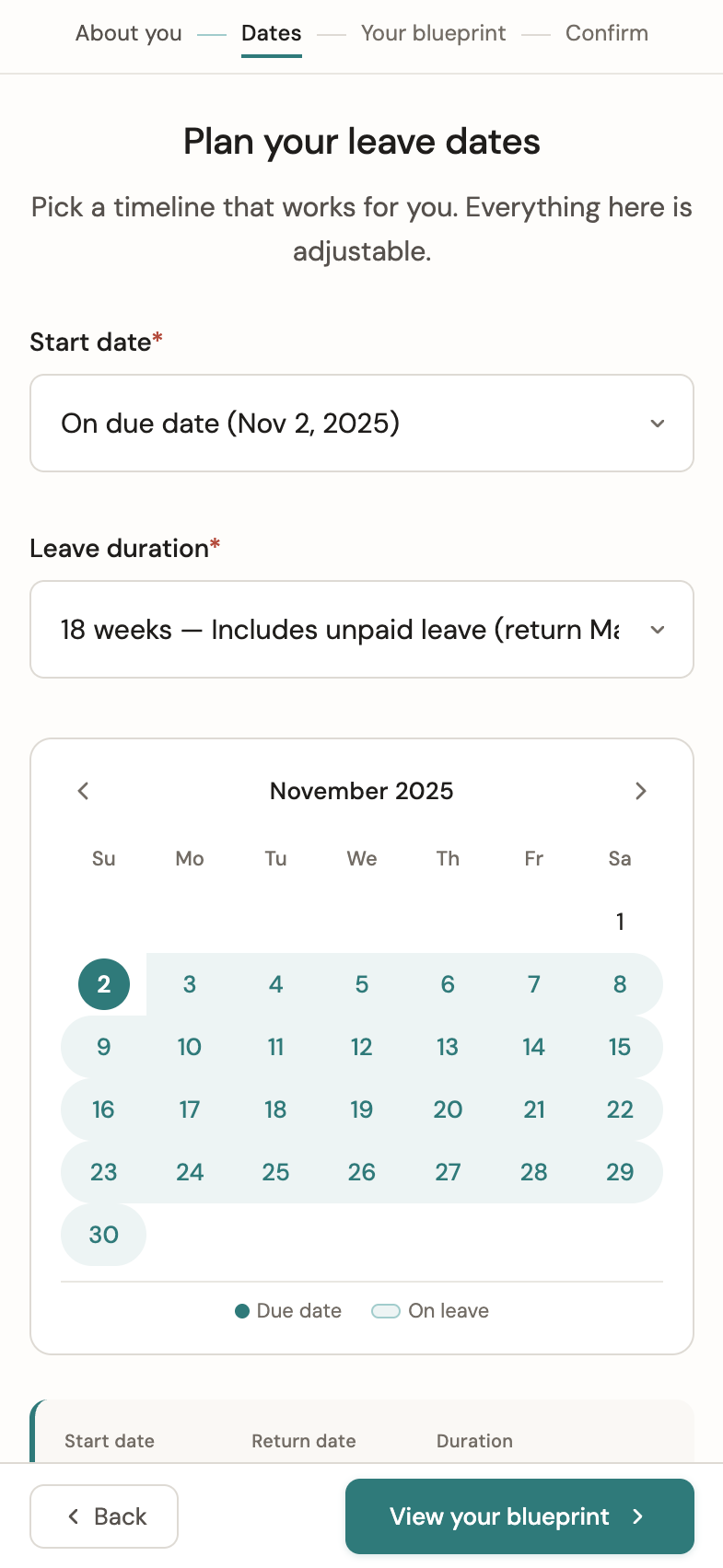The image size is (723, 1568).
Task: Open the Confirm step
Action: click(x=607, y=33)
